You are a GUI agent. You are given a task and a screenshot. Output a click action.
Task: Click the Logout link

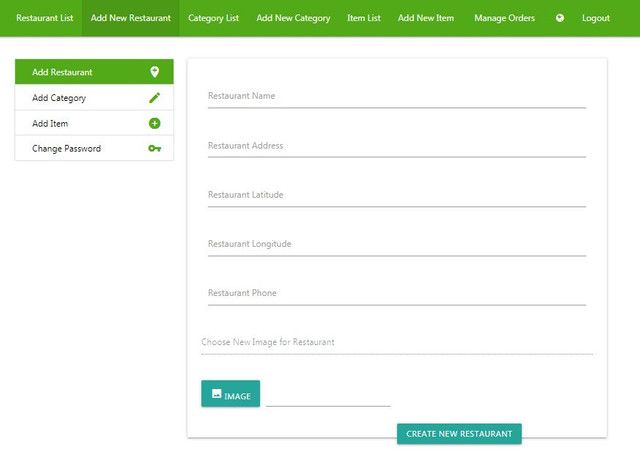(x=596, y=18)
